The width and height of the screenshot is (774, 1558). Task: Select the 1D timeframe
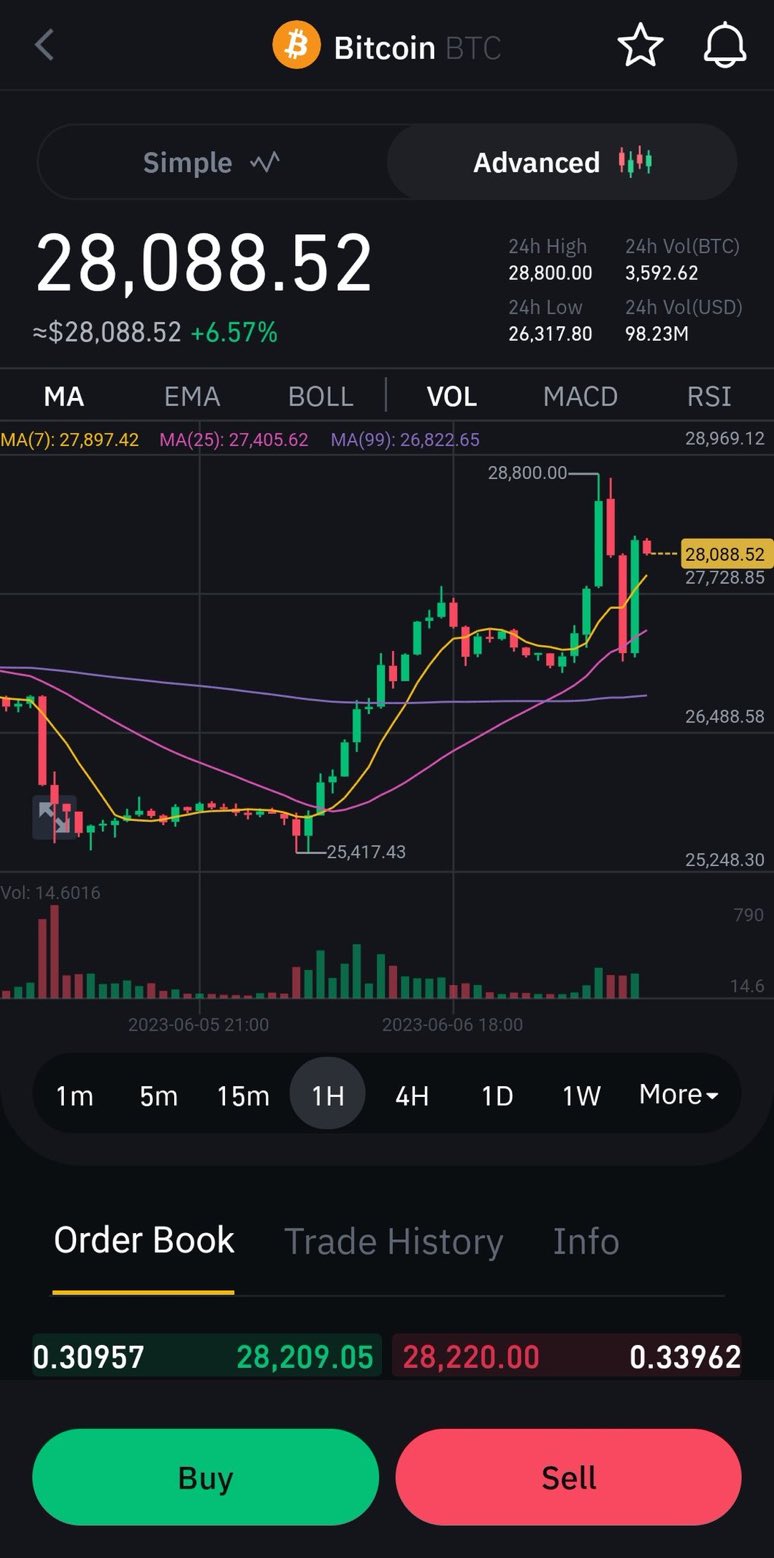coord(497,1095)
